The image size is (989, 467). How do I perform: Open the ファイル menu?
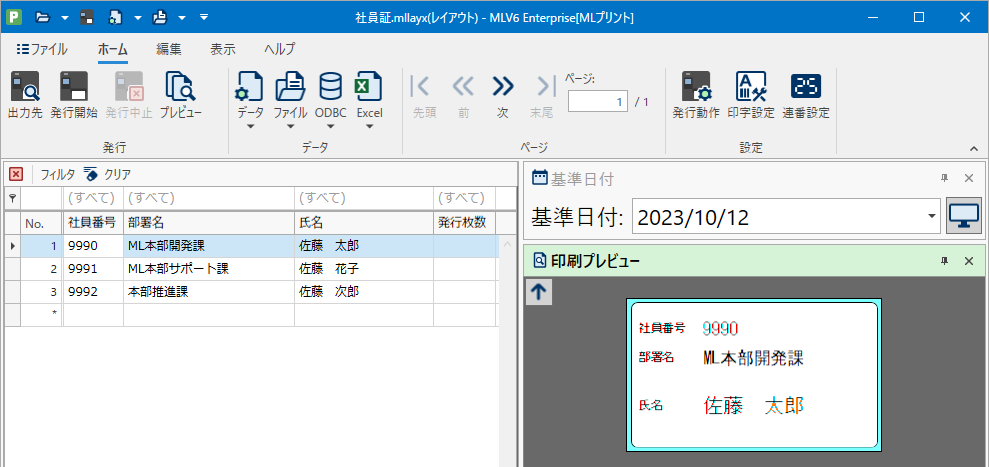click(42, 49)
